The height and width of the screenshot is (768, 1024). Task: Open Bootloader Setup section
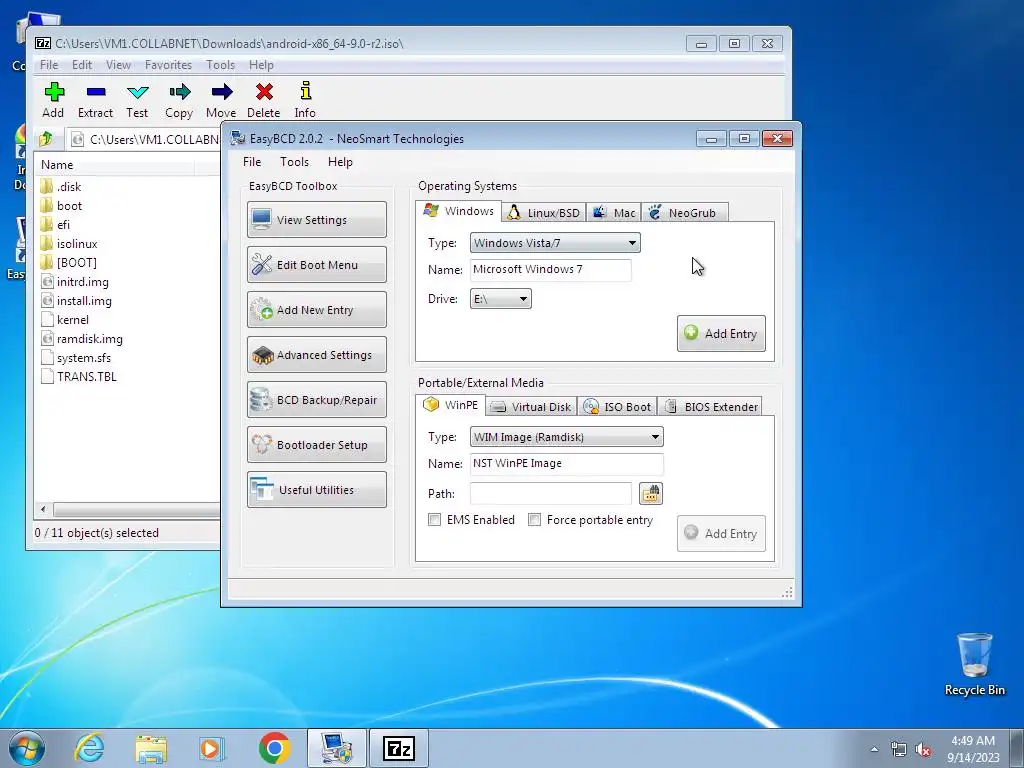click(317, 445)
